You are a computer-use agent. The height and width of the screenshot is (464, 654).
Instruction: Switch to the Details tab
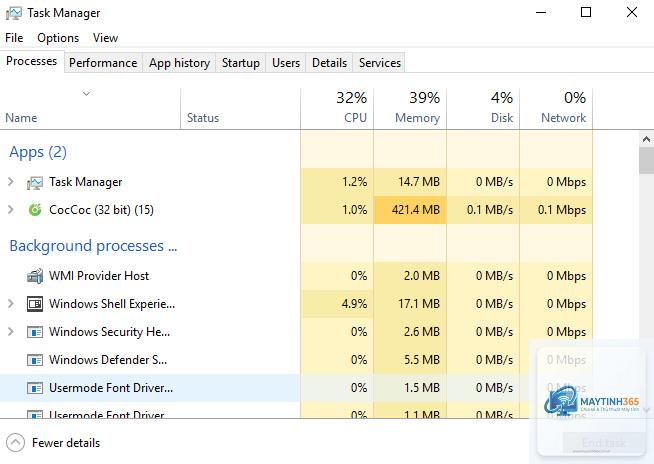330,63
